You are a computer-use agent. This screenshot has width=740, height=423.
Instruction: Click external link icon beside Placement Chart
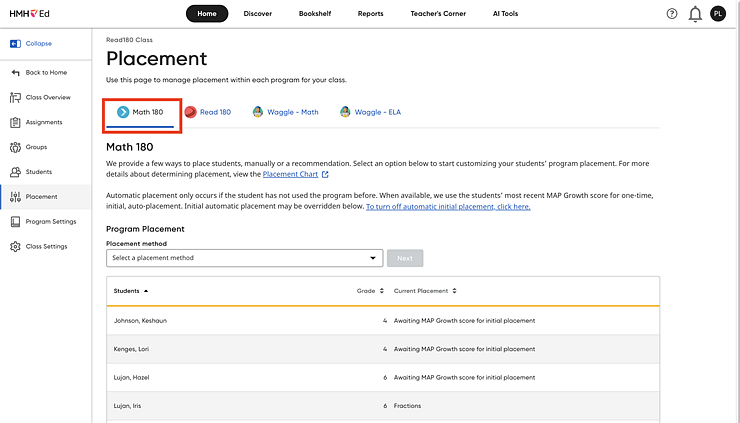[325, 175]
